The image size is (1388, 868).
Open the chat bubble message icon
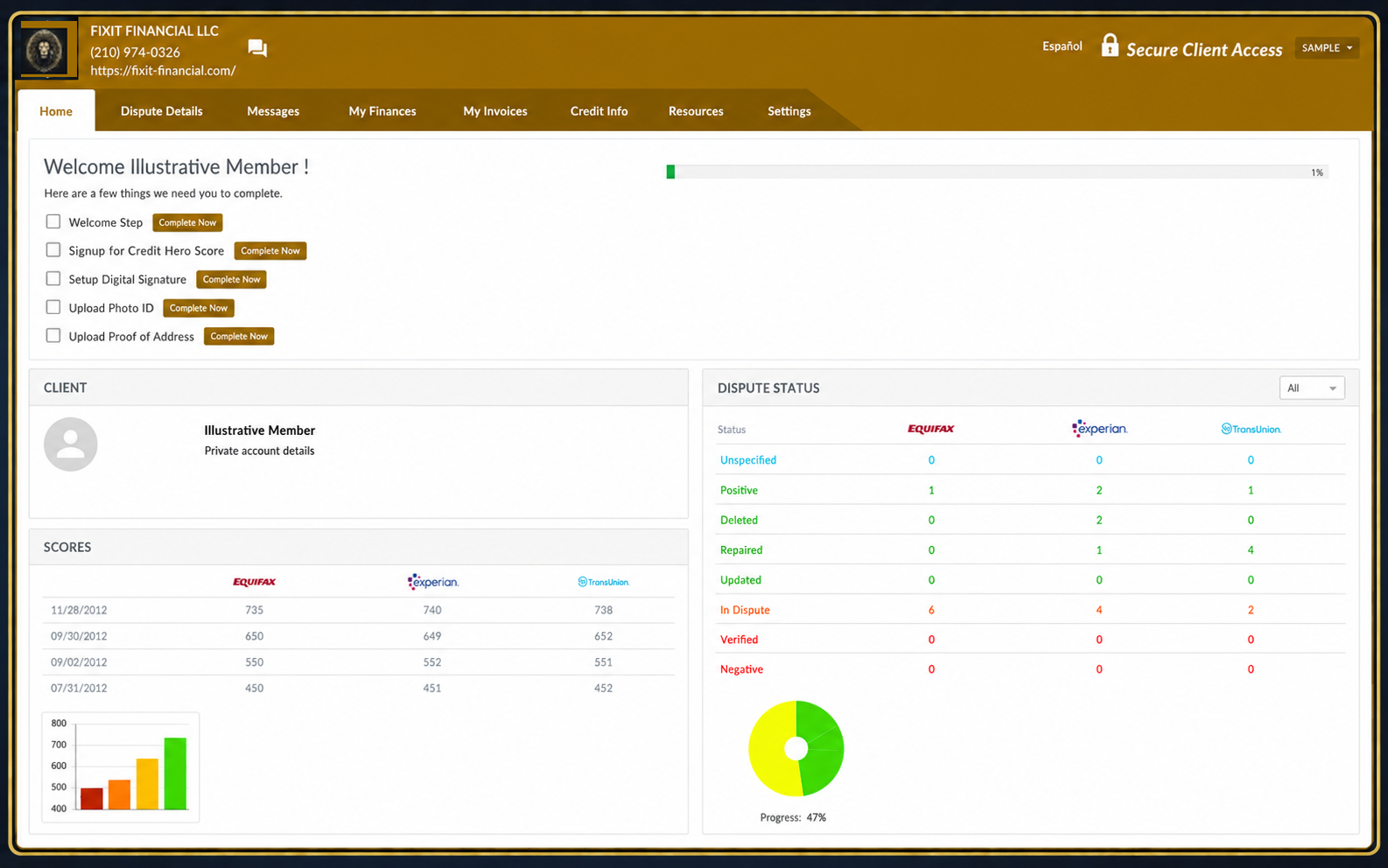(x=257, y=48)
